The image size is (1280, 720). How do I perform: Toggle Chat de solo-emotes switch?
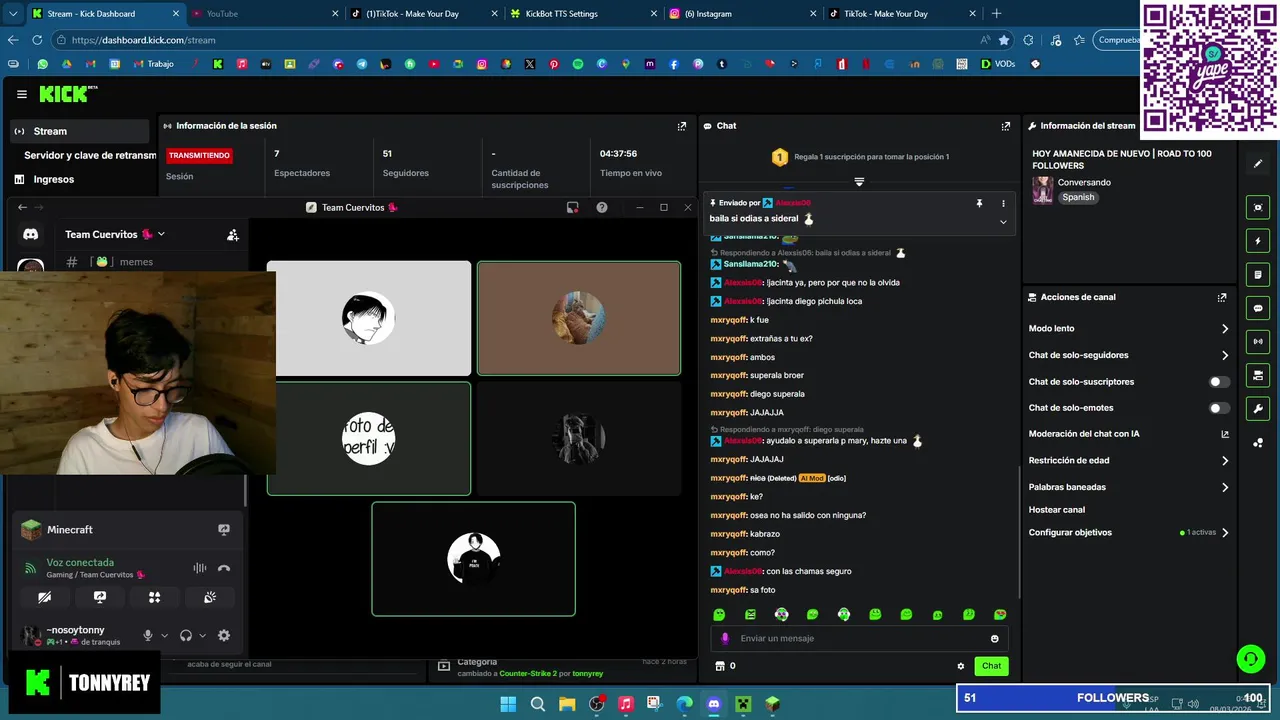[x=1219, y=408]
